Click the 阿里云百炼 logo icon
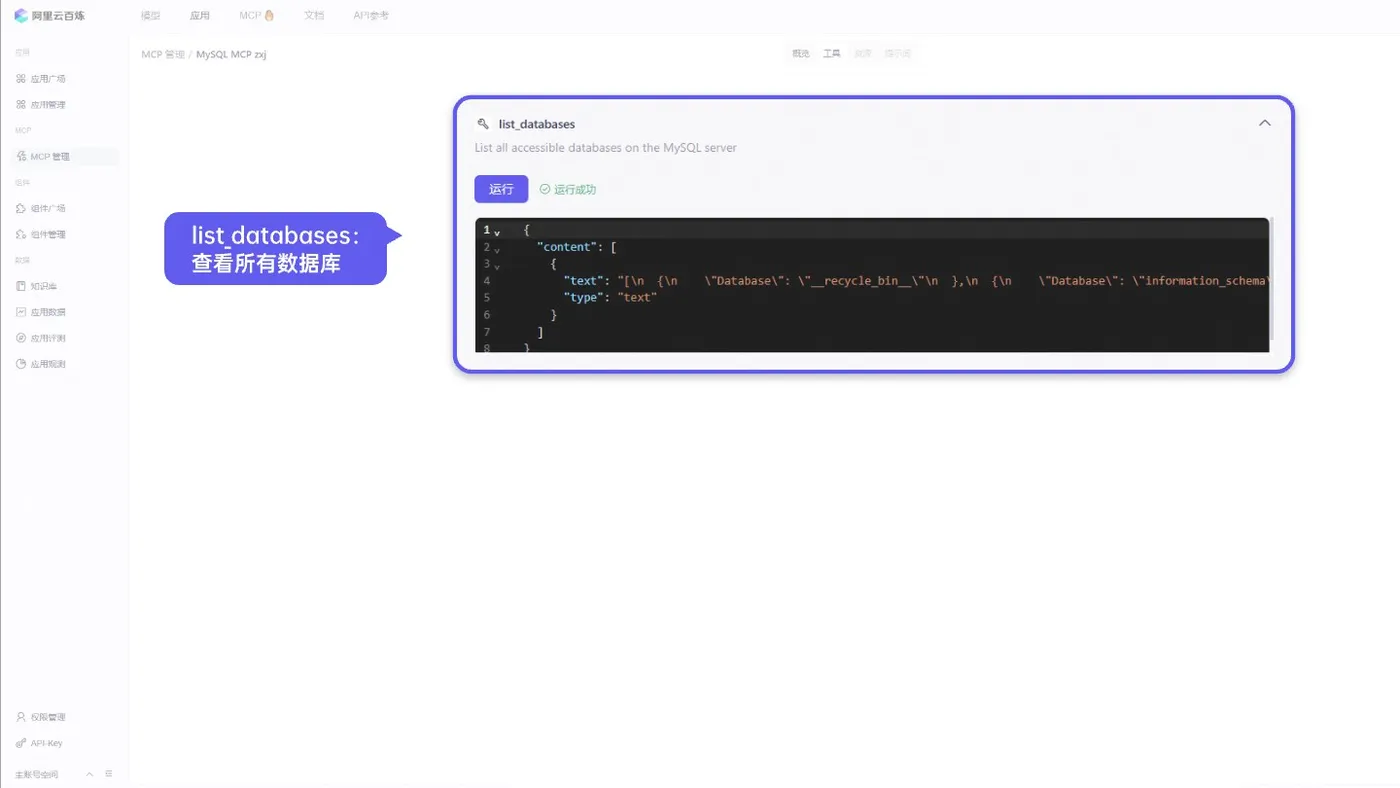The height and width of the screenshot is (788, 1400). coord(21,16)
